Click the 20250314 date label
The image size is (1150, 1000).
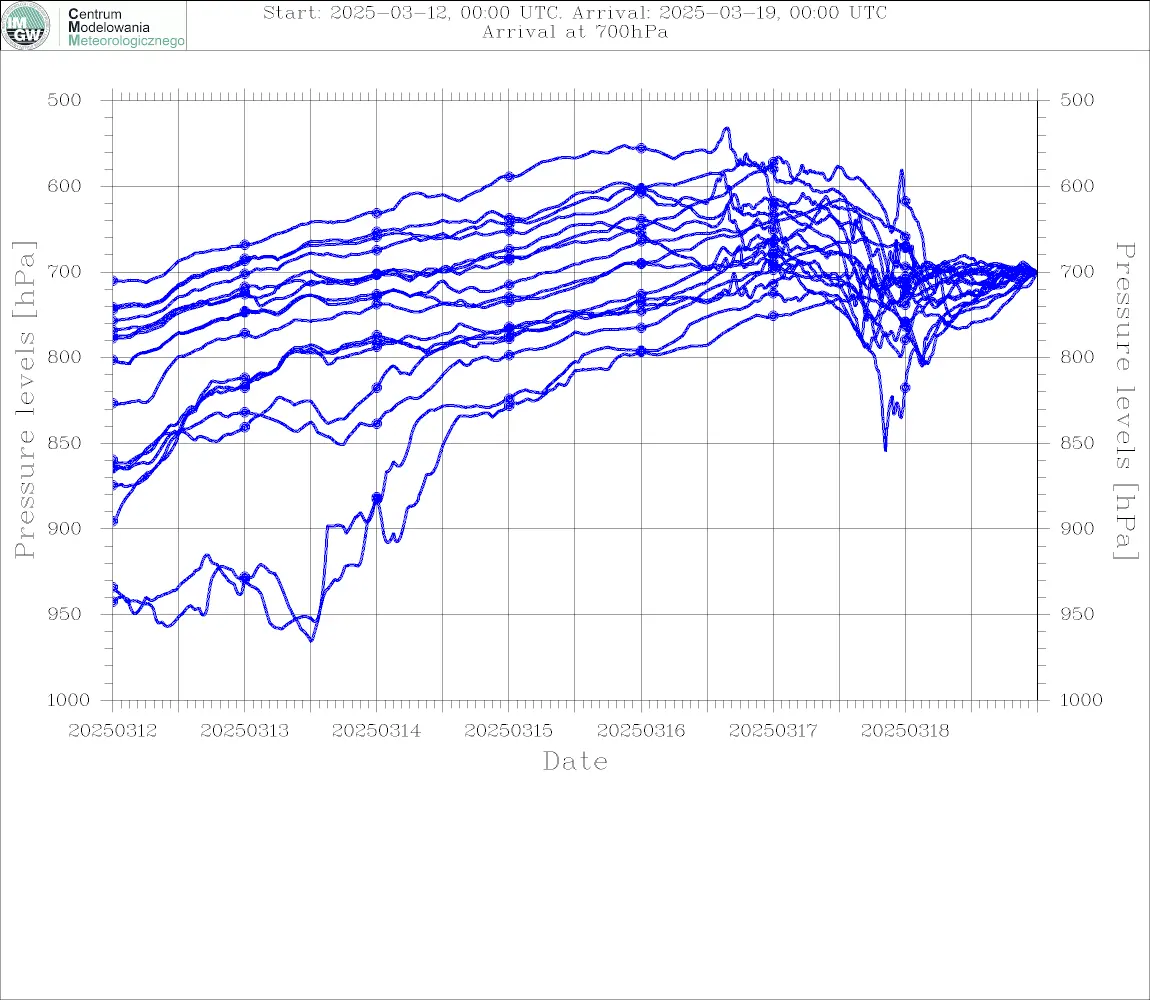pos(376,731)
